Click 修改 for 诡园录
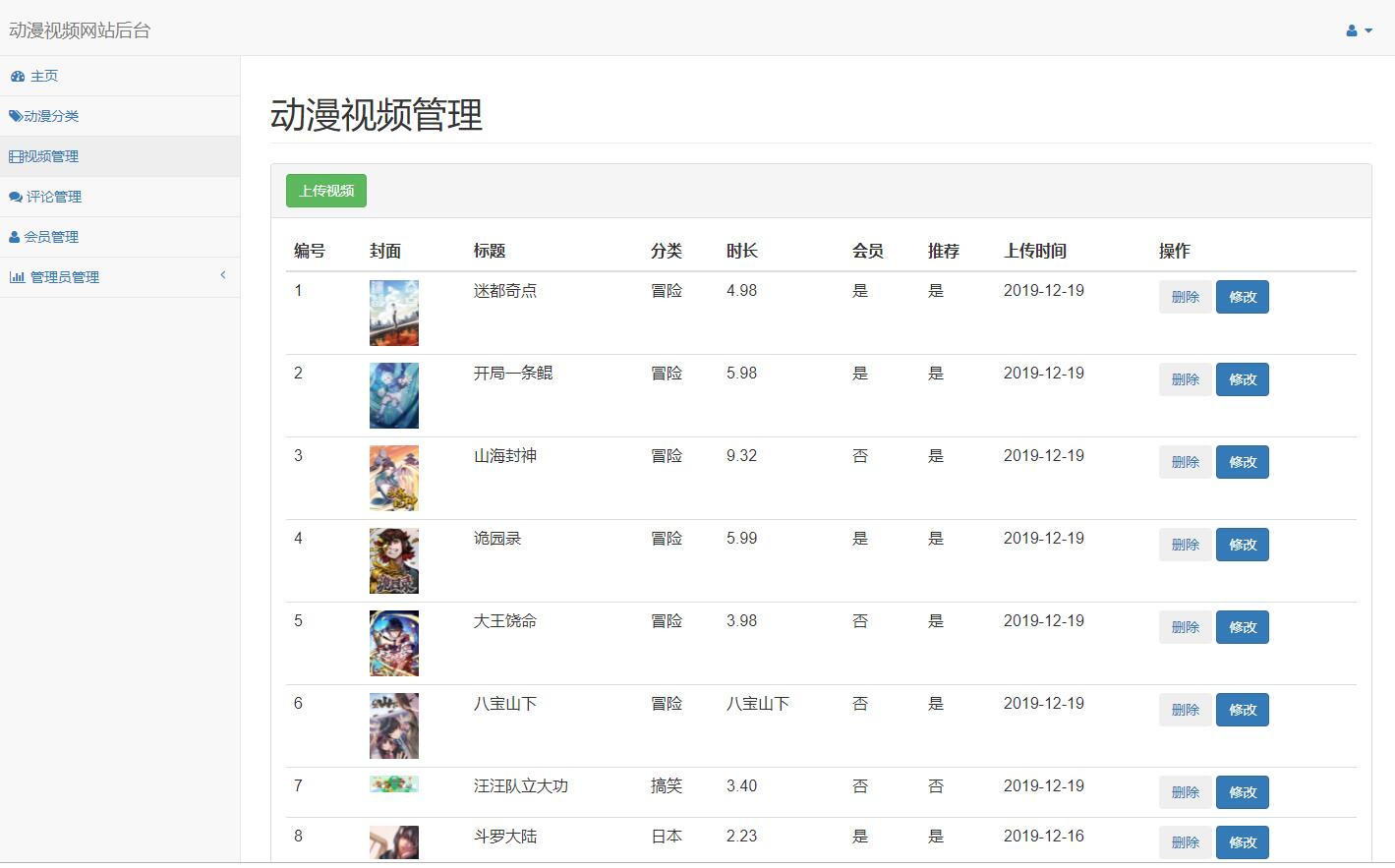Viewport: 1395px width, 868px height. click(x=1242, y=544)
